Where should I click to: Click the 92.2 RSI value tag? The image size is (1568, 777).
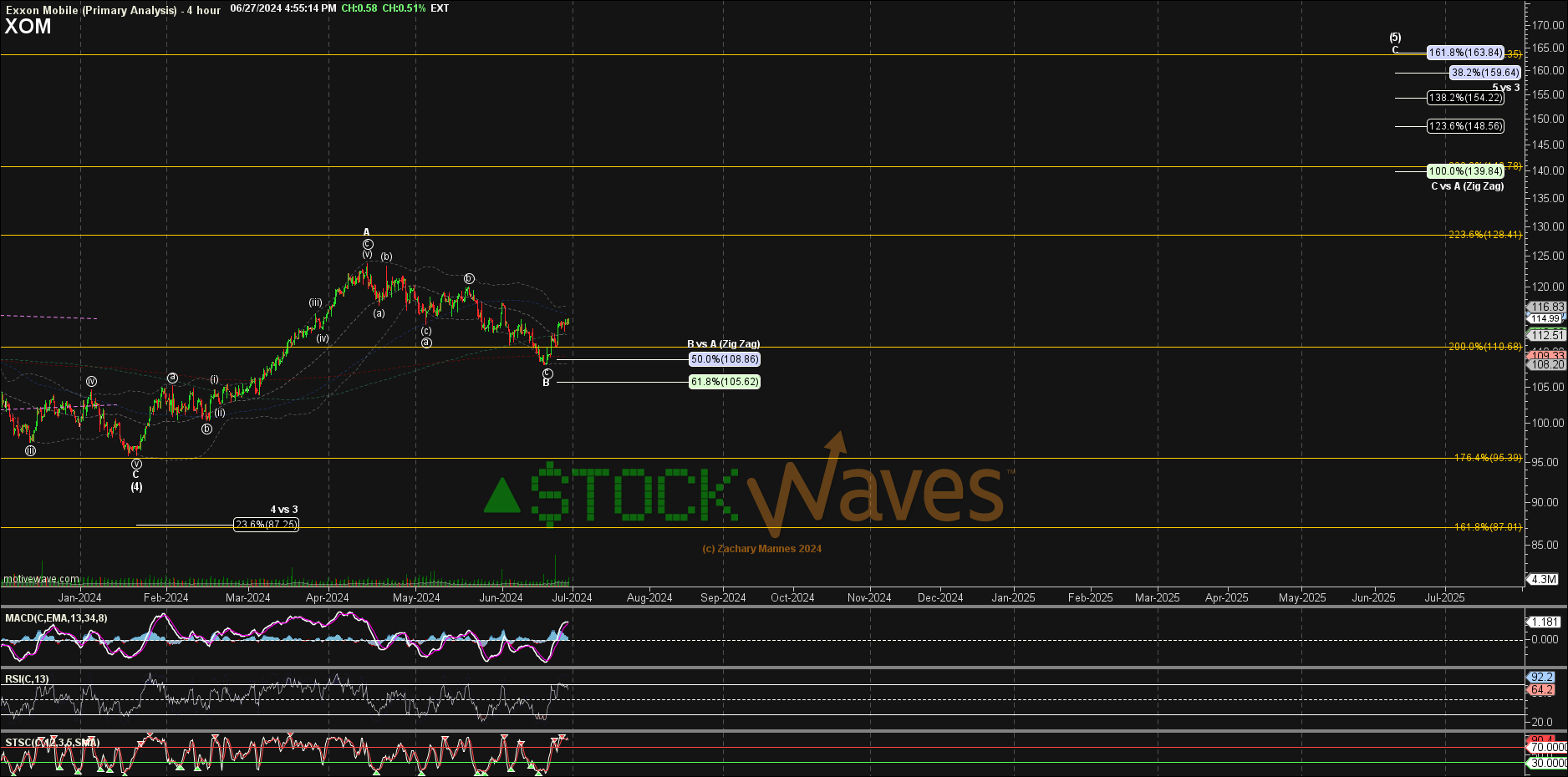(1542, 678)
